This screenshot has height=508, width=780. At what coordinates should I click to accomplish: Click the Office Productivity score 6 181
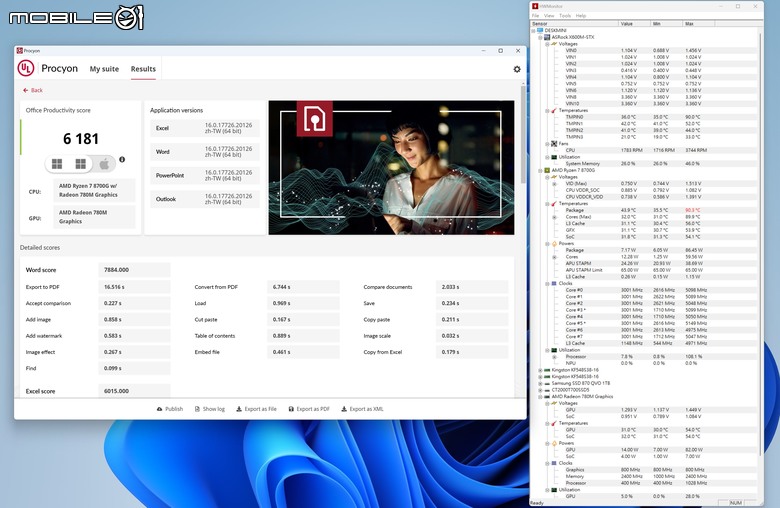coord(81,139)
